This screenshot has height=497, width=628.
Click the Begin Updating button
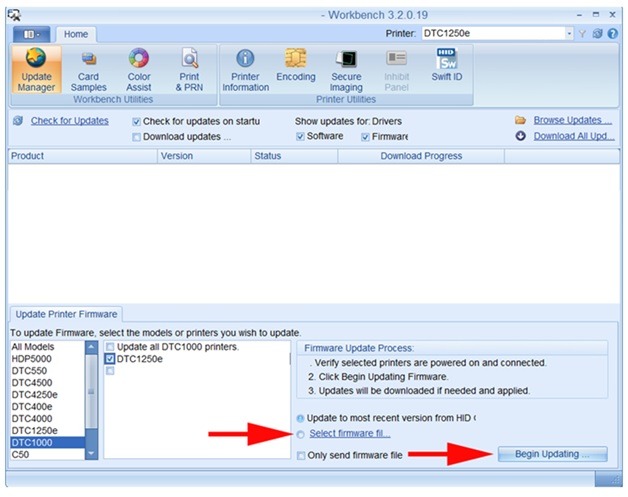coord(551,454)
